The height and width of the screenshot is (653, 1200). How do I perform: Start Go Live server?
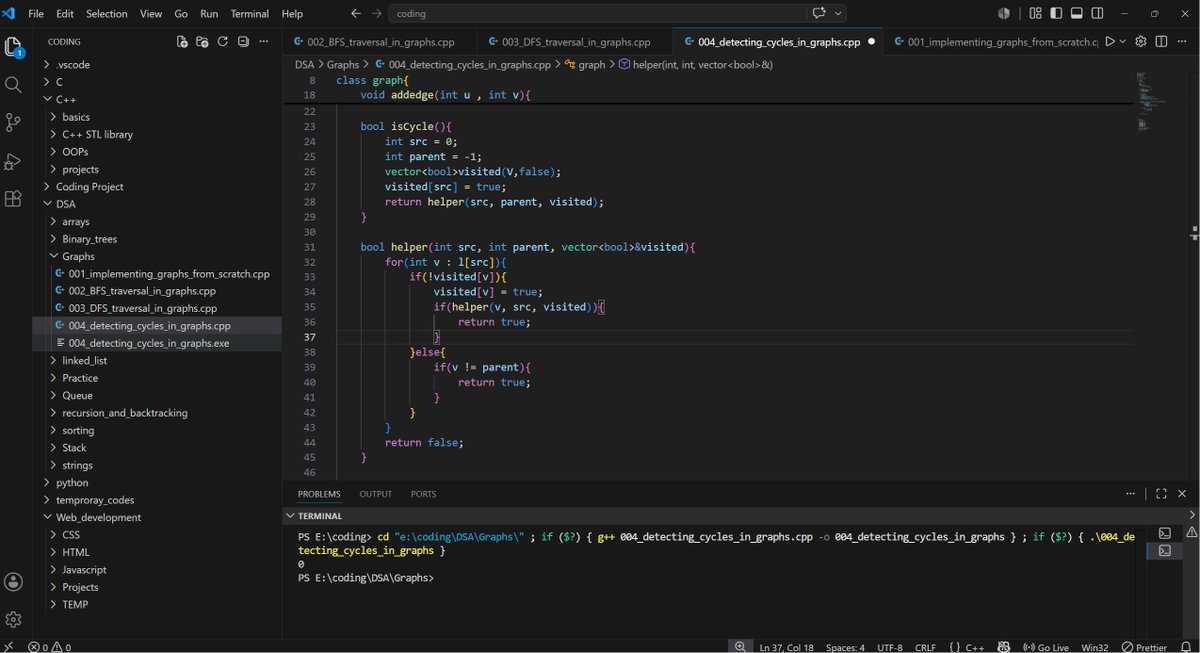pyautogui.click(x=1046, y=646)
